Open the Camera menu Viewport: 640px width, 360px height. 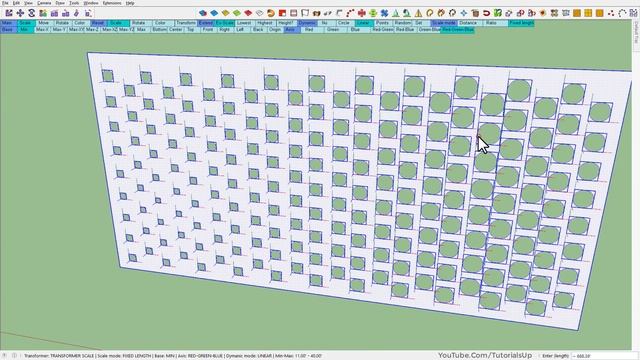click(x=44, y=3)
